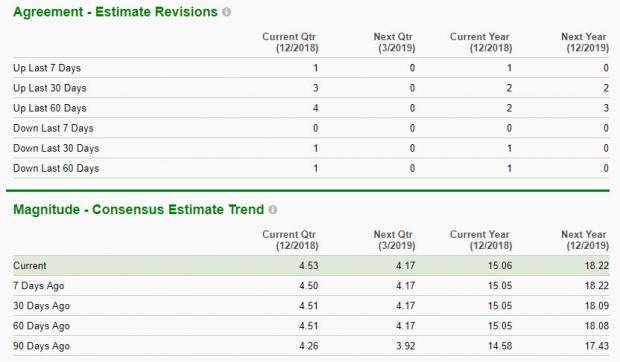Screen dimensions: 620x362
Task: Select Down Last 7 Days row label
Action: pos(53,128)
